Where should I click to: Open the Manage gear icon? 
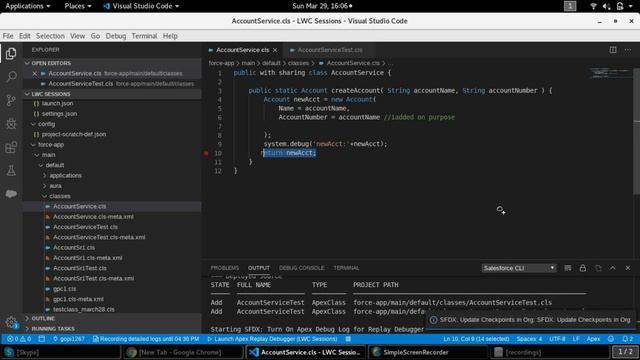11,322
